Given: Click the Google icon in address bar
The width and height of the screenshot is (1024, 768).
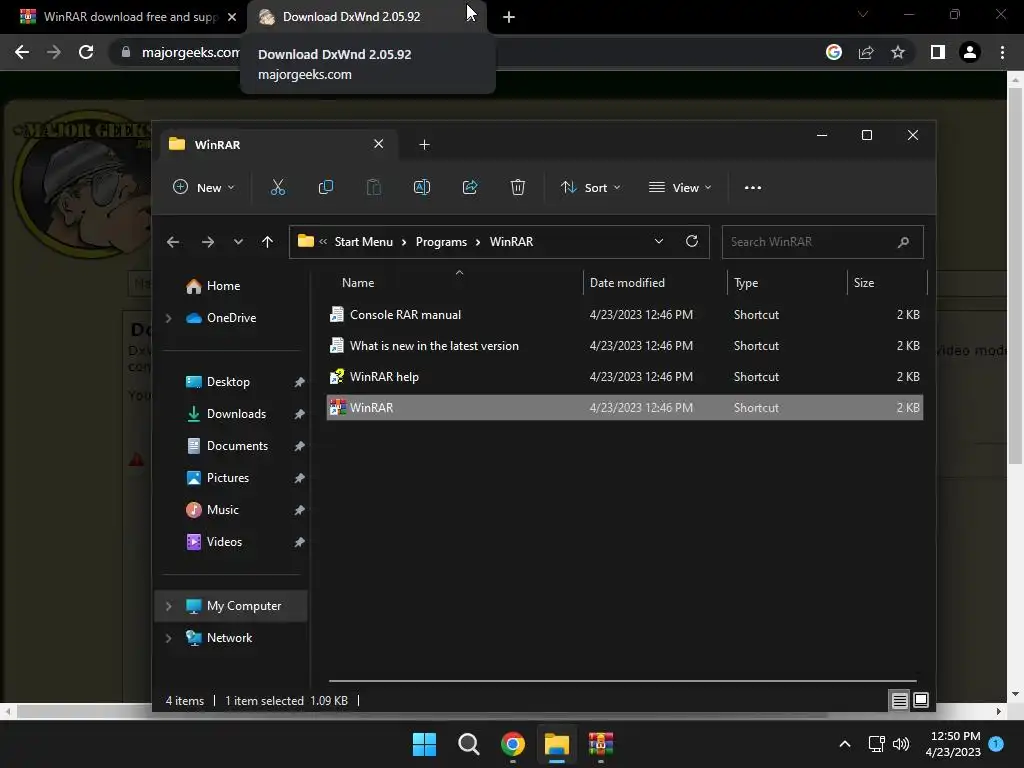Looking at the screenshot, I should [834, 52].
